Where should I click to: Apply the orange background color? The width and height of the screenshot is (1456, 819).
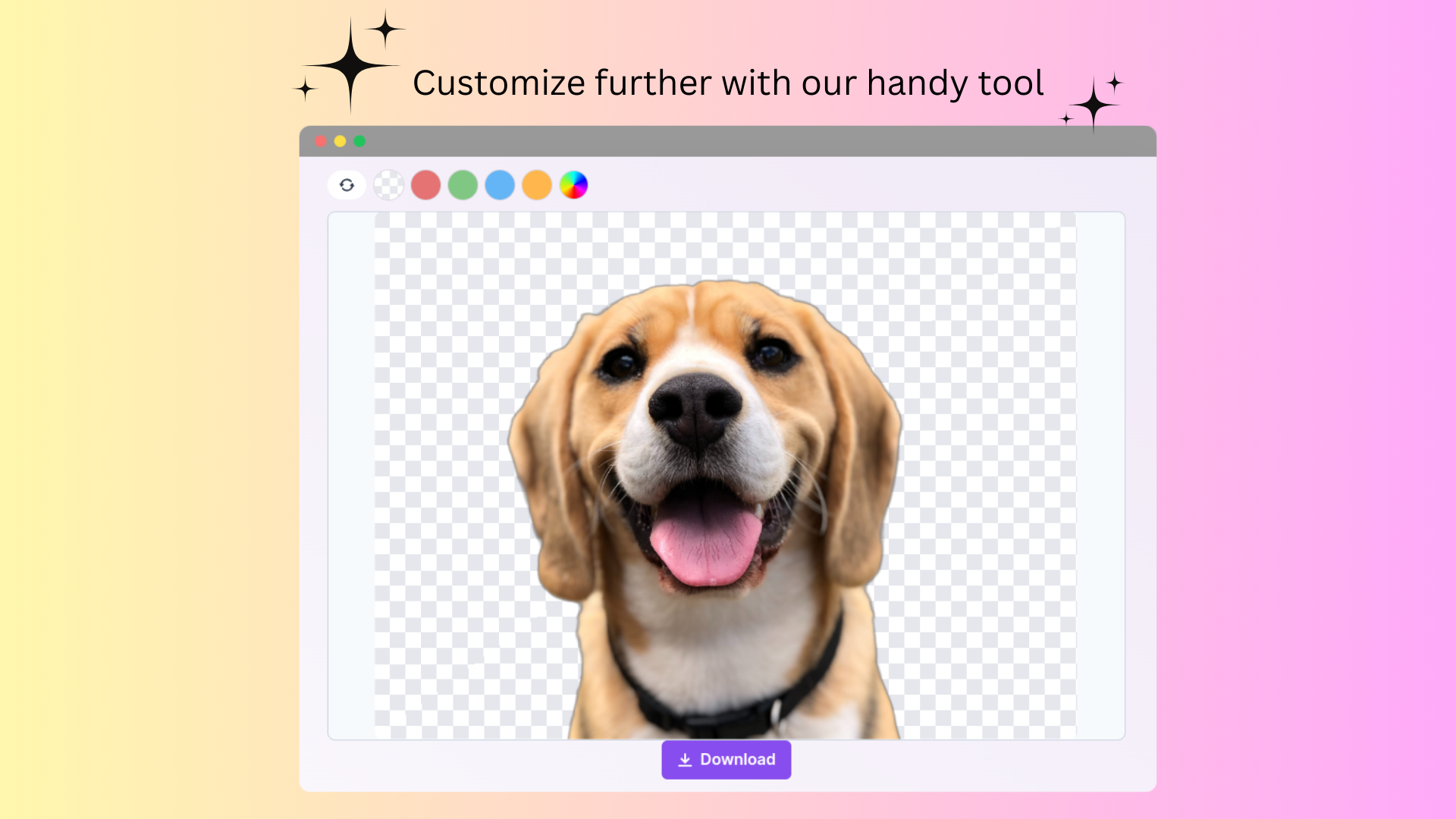click(x=537, y=185)
